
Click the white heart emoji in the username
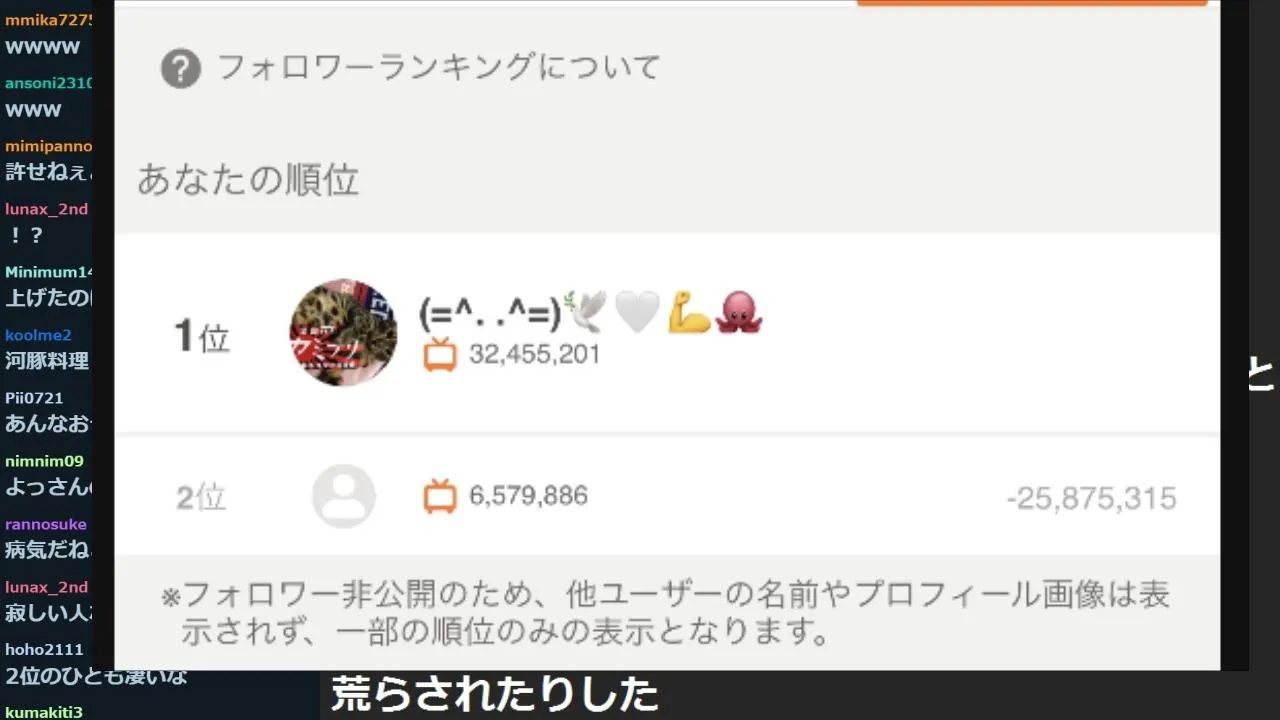pos(637,313)
